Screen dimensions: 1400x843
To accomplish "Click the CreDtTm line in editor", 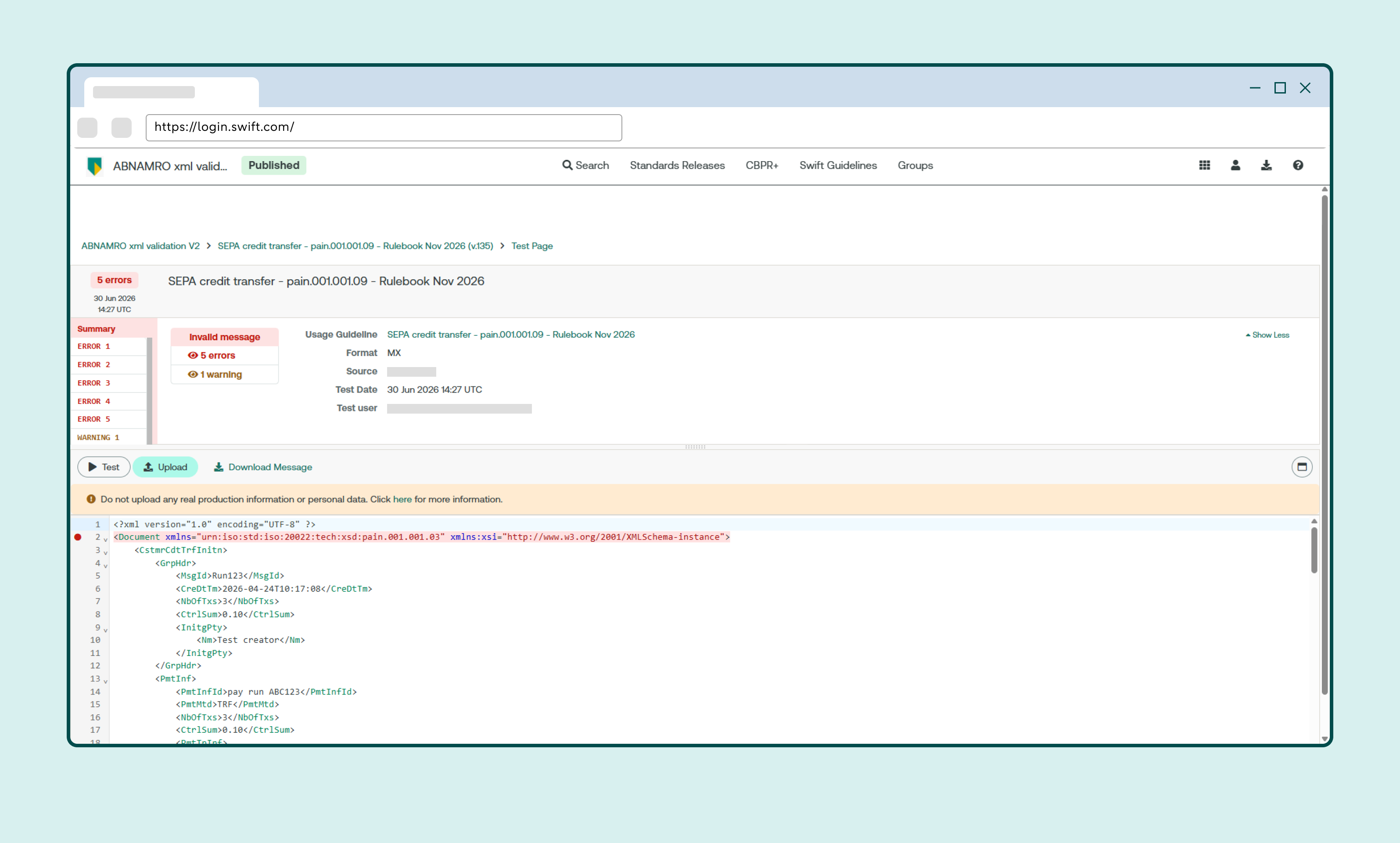I will 274,588.
